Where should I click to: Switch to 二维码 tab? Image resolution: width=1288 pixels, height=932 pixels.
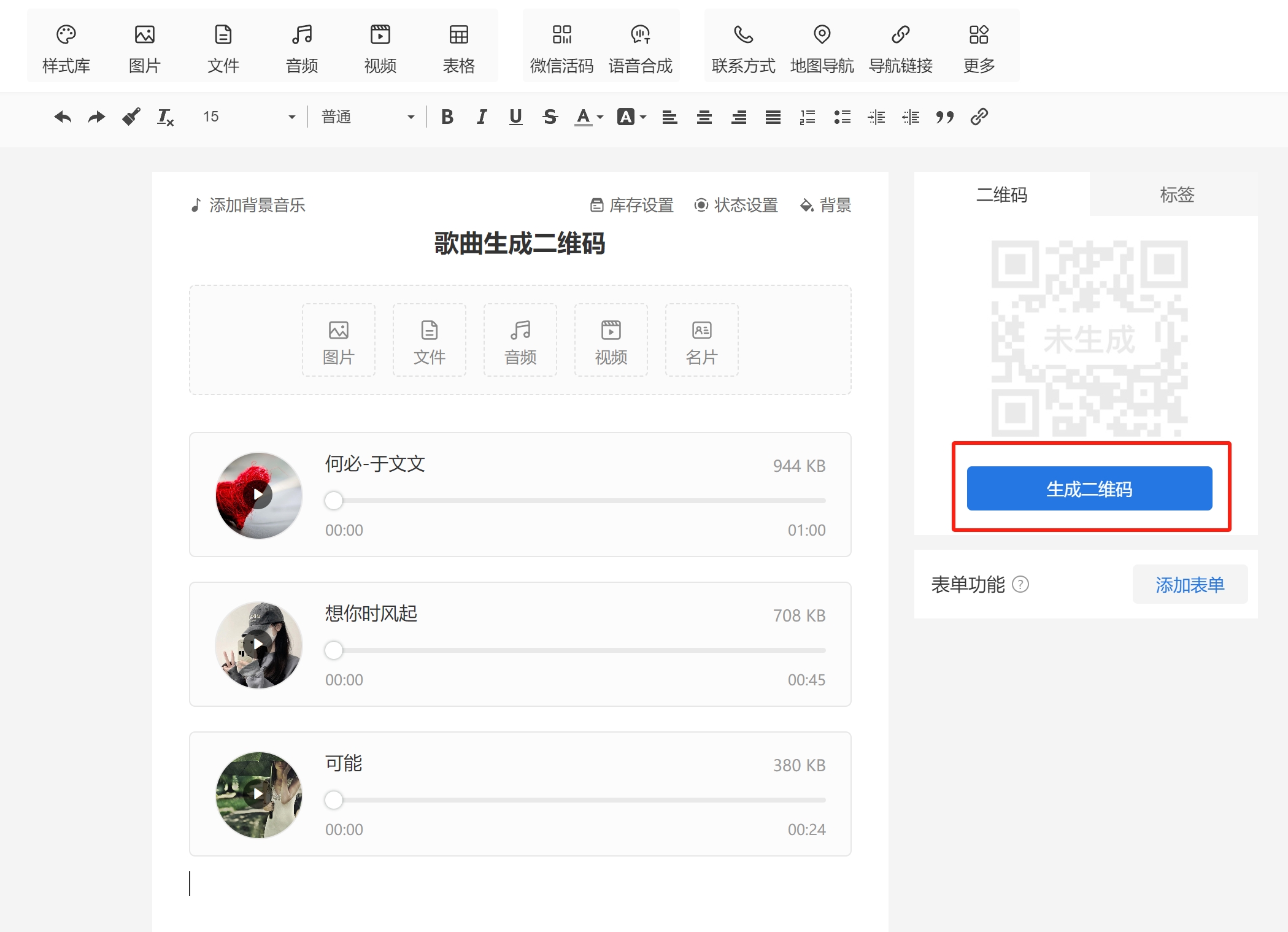1002,194
